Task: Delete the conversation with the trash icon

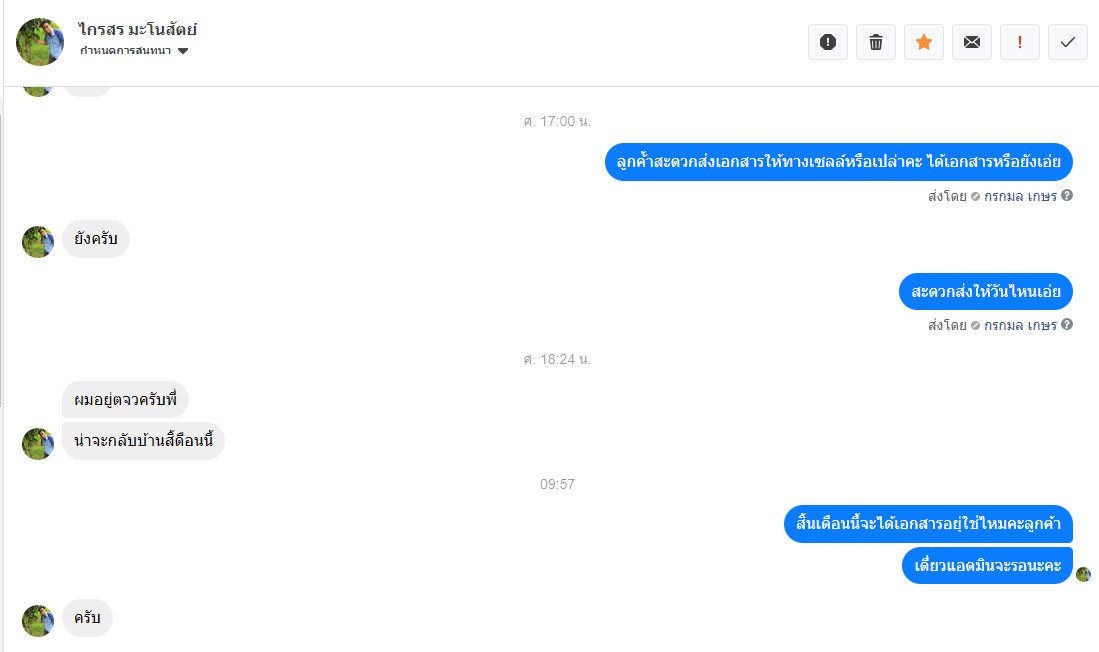Action: (875, 42)
